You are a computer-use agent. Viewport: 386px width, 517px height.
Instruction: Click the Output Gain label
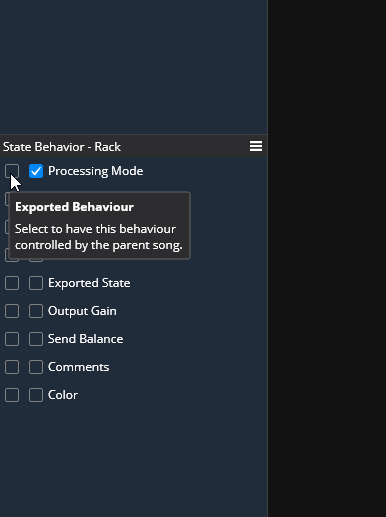point(82,311)
